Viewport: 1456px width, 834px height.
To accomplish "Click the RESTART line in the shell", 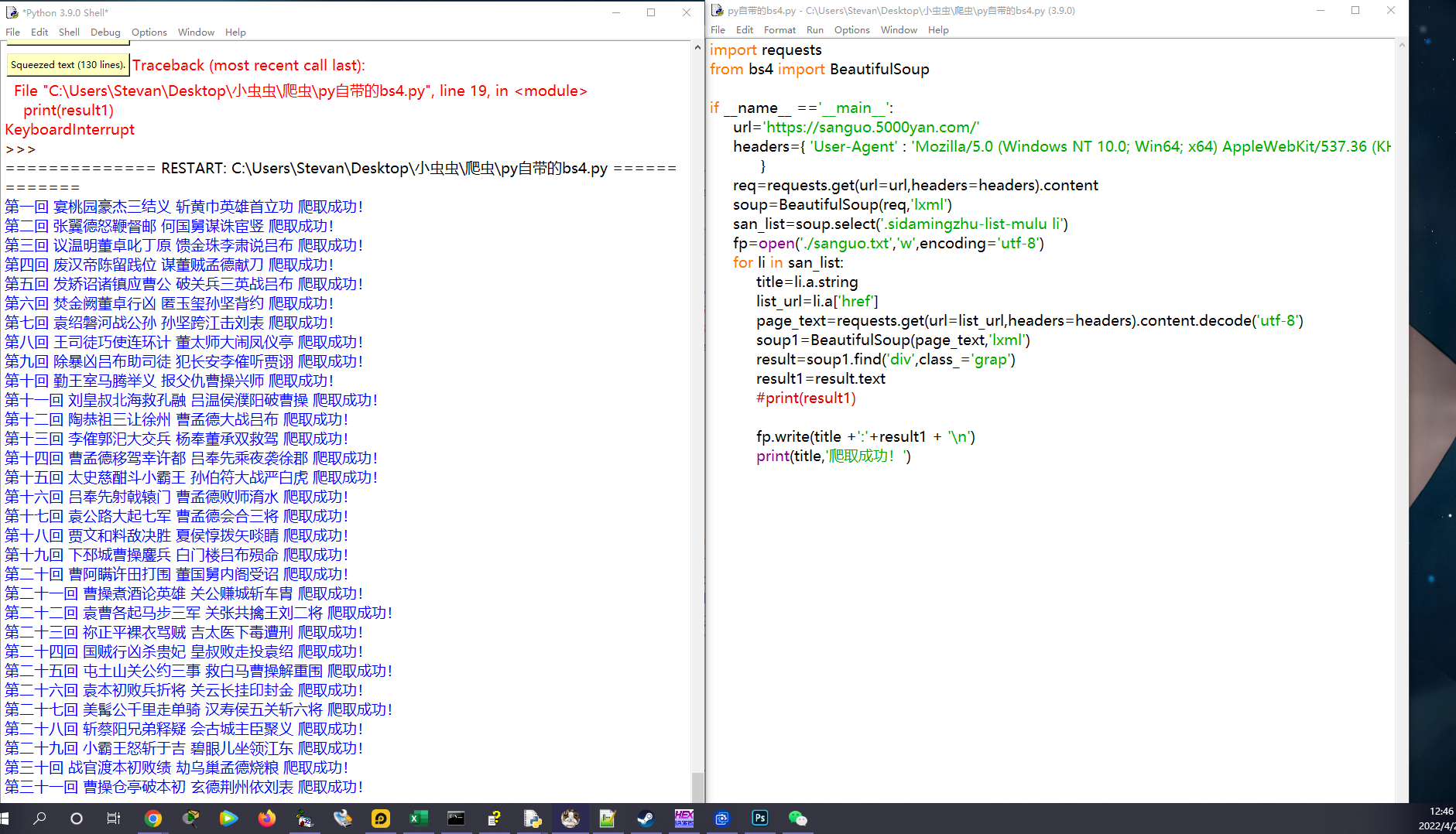I will point(341,168).
